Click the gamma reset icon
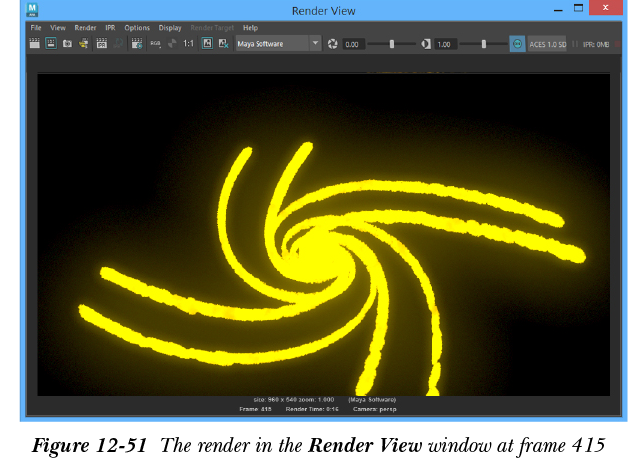Screen dimensions: 638x468 pos(426,44)
